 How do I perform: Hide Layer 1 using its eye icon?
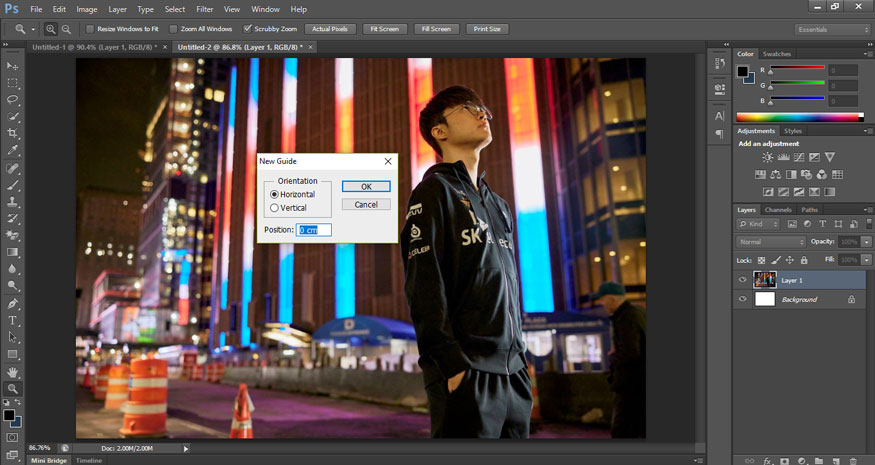click(x=742, y=280)
